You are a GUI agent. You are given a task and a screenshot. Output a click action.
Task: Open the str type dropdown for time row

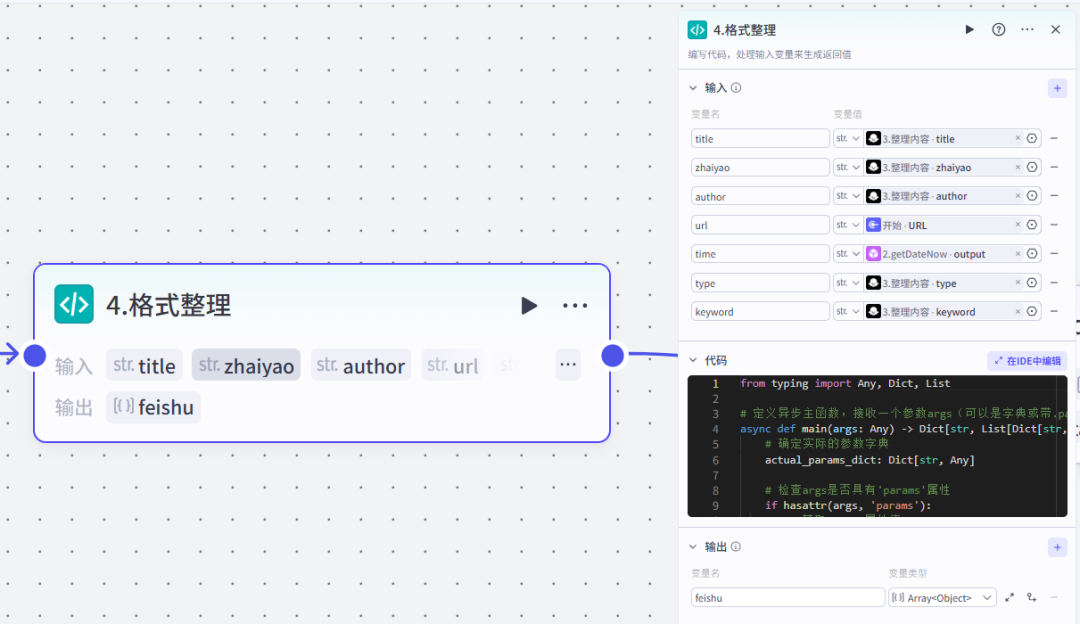pyautogui.click(x=847, y=254)
